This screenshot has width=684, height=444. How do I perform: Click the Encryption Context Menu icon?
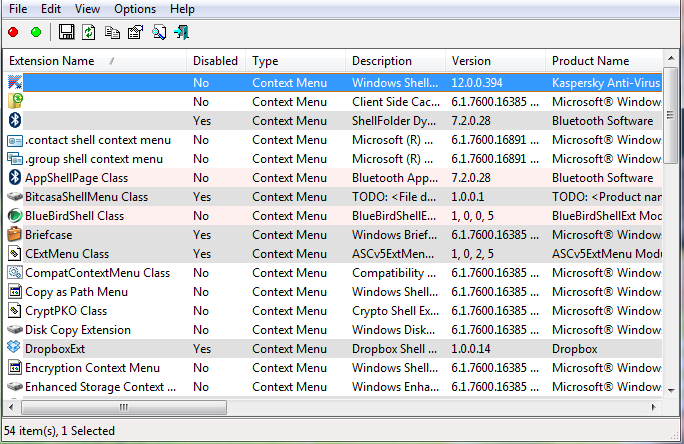(15, 368)
